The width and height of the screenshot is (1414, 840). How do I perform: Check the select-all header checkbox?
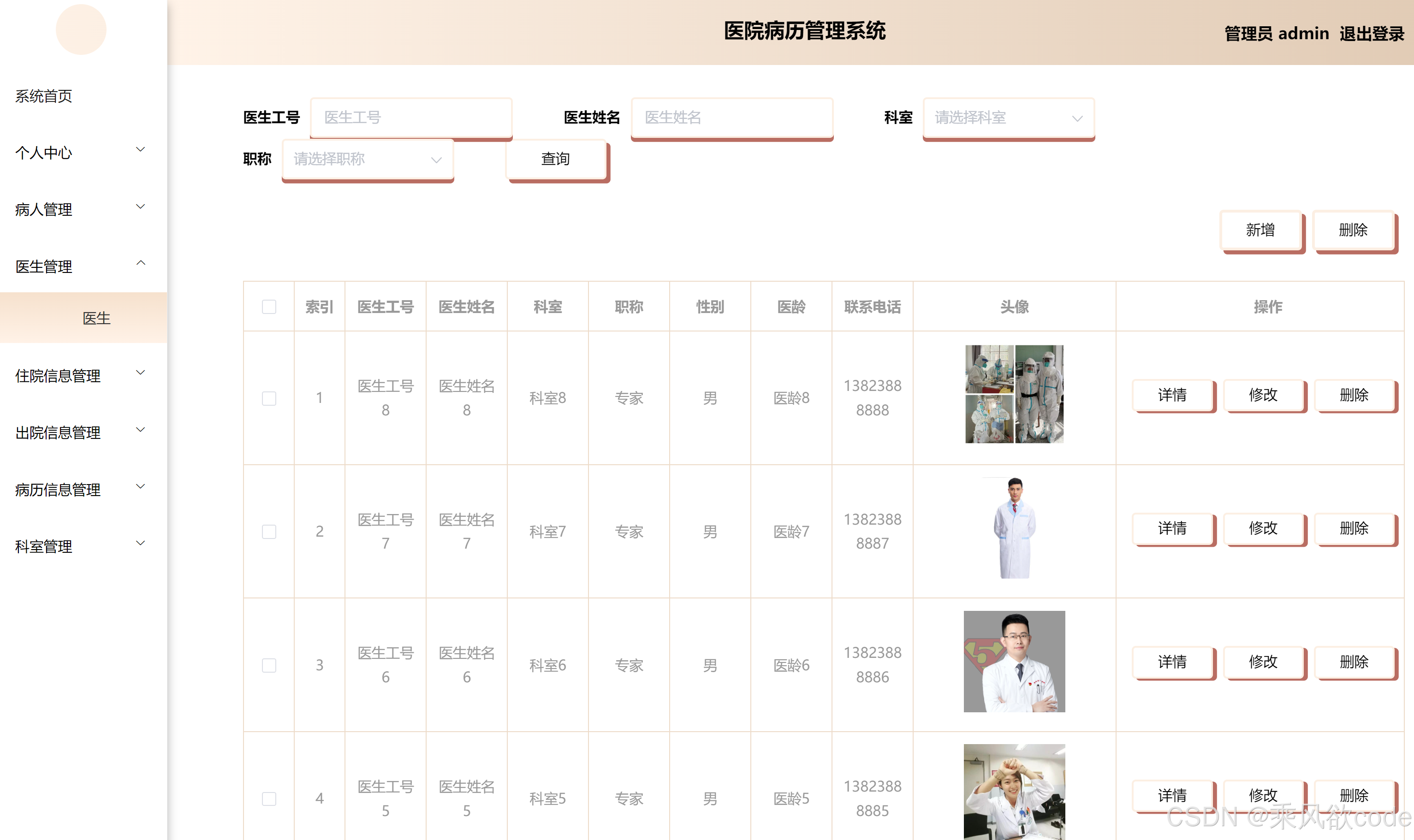click(269, 307)
